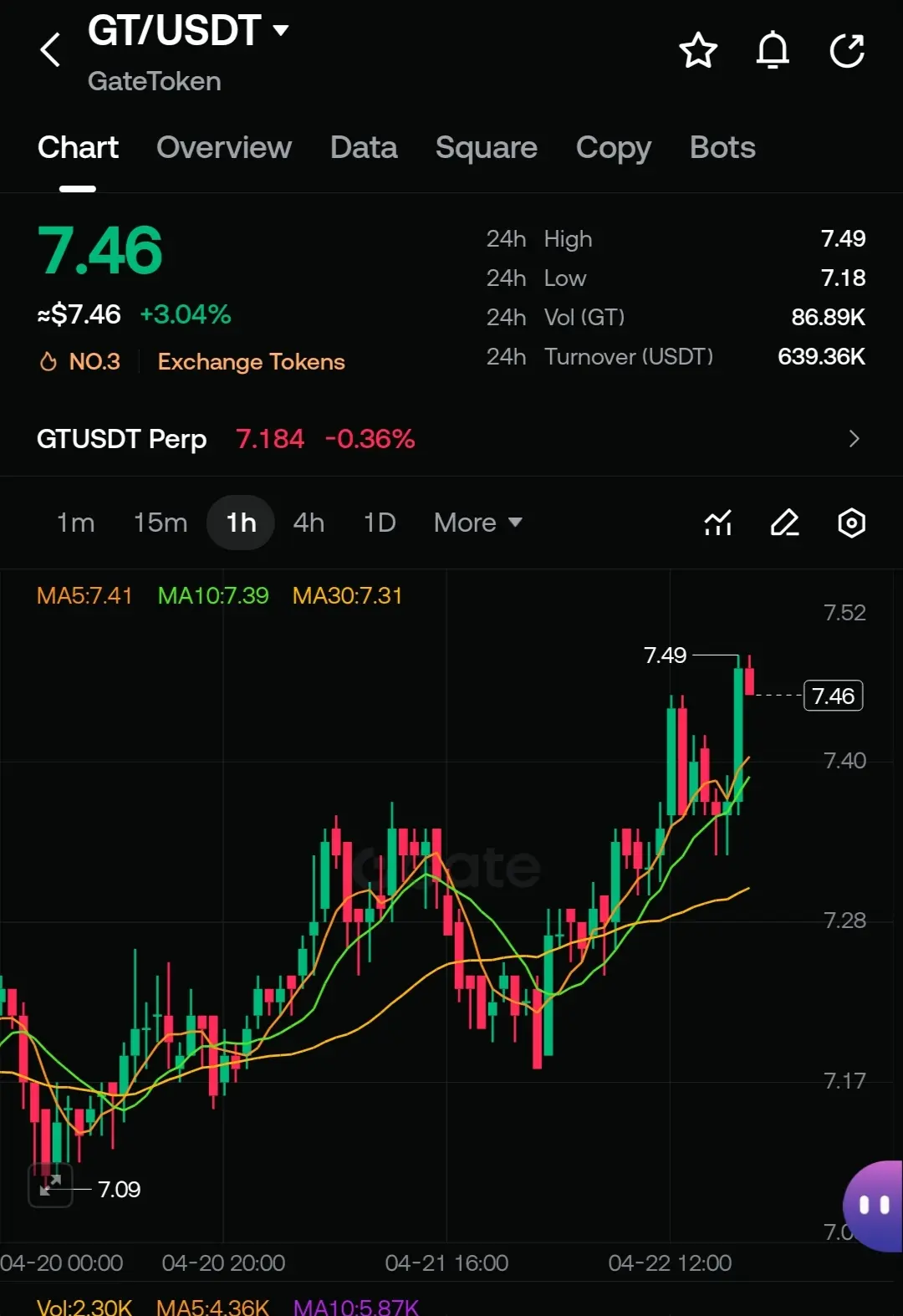
Task: Tap the MA30:7.31 indicator label
Action: coord(347,596)
